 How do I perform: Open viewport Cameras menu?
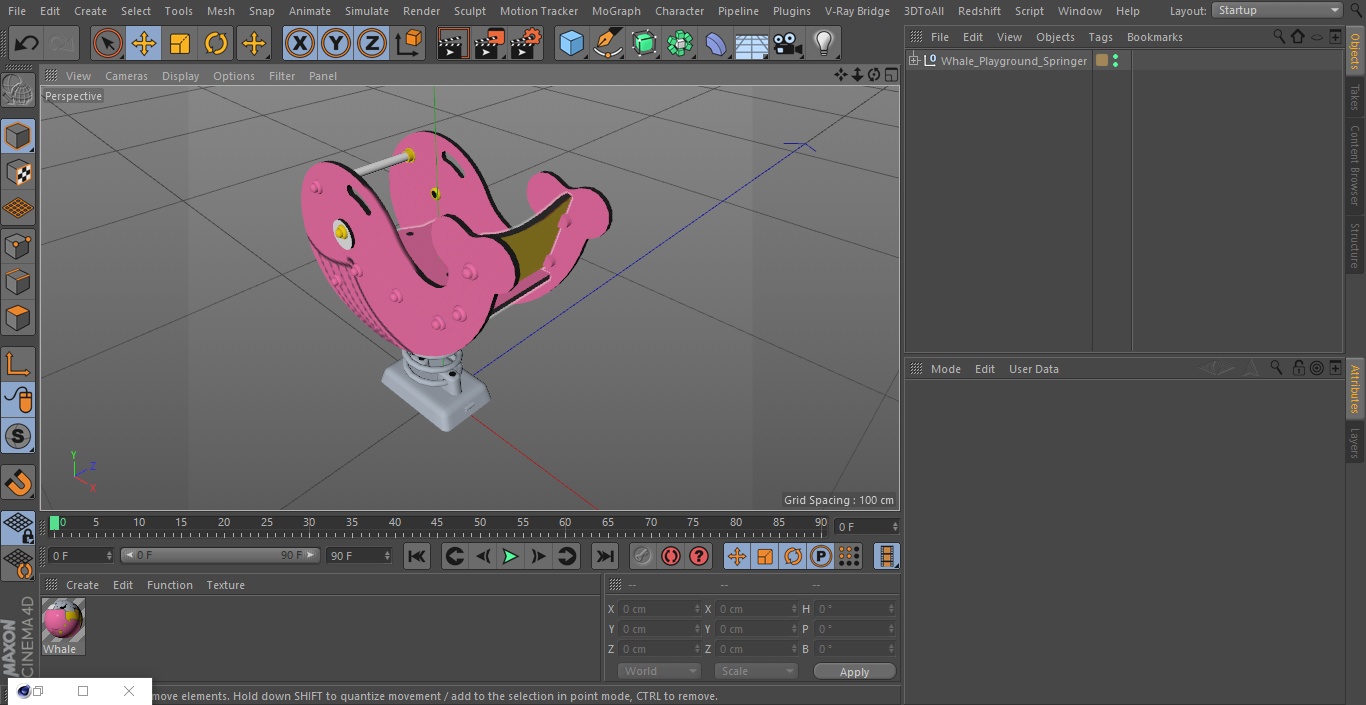tap(126, 76)
